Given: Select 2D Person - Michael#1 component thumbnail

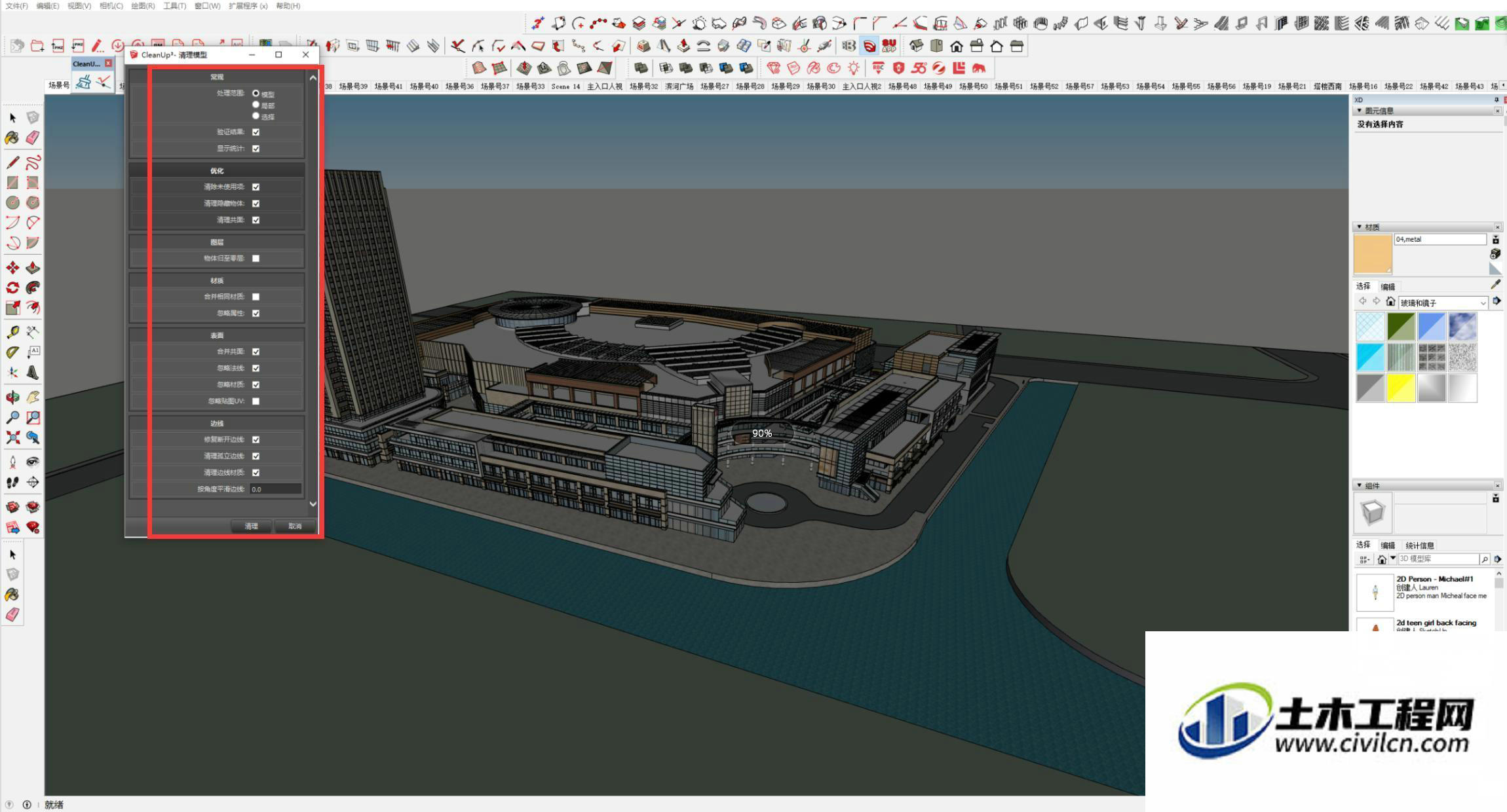Looking at the screenshot, I should (1375, 592).
